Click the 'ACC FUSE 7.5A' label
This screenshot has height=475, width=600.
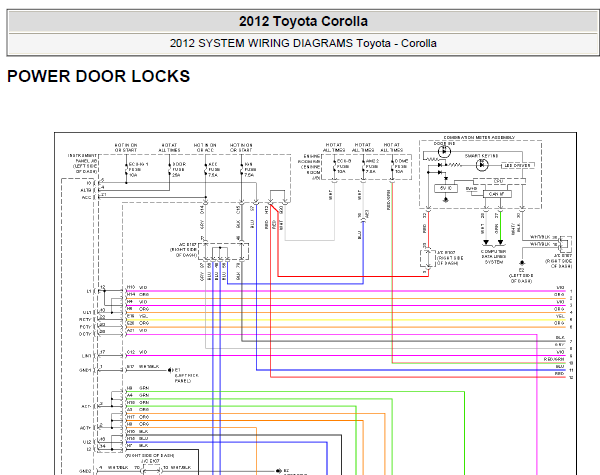[213, 169]
